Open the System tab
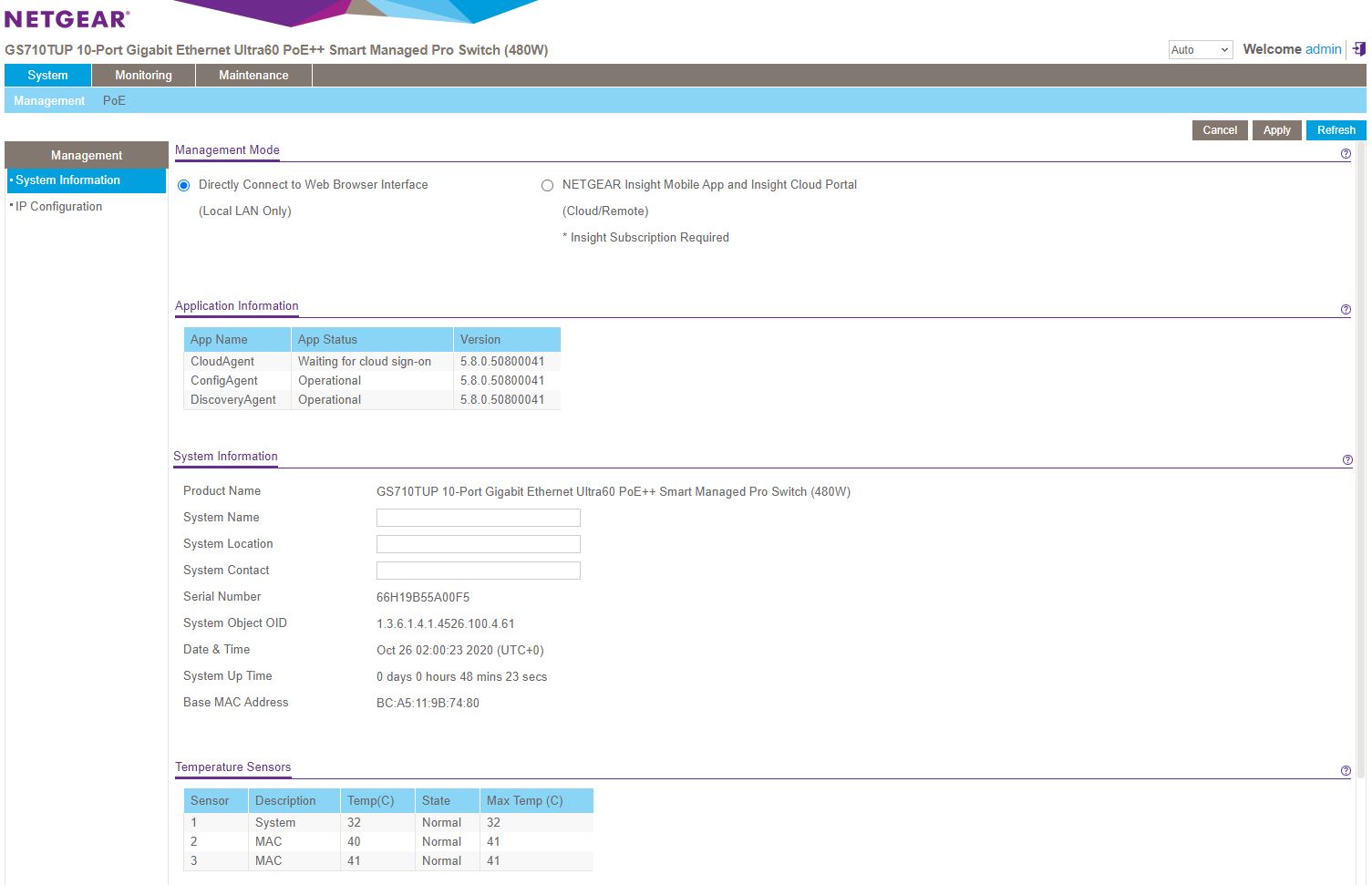Image resolution: width=1372 pixels, height=885 pixels. (47, 76)
